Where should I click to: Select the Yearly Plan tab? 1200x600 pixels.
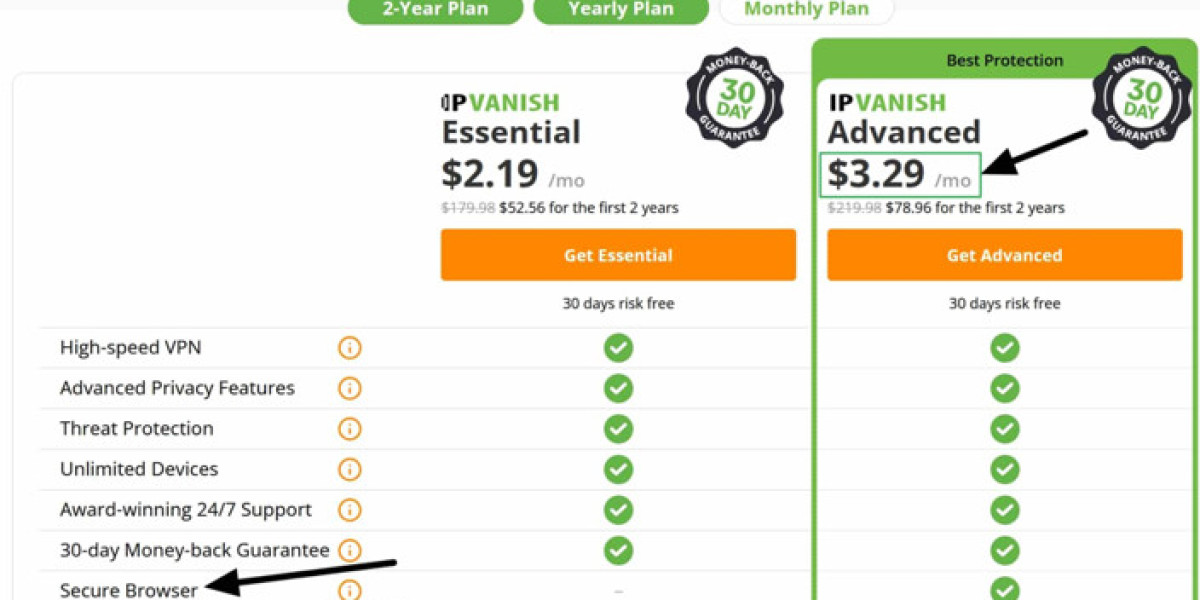click(x=620, y=10)
